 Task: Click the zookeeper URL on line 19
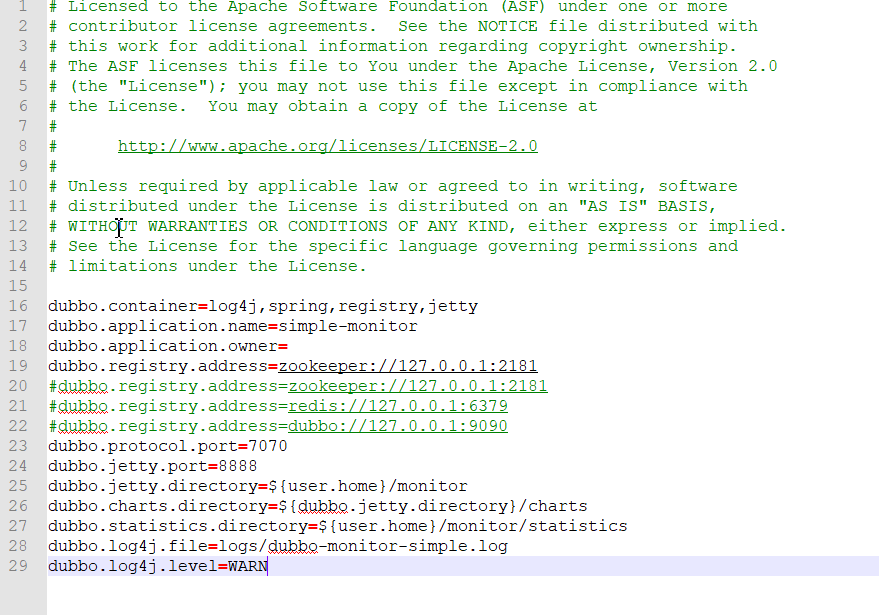point(408,366)
